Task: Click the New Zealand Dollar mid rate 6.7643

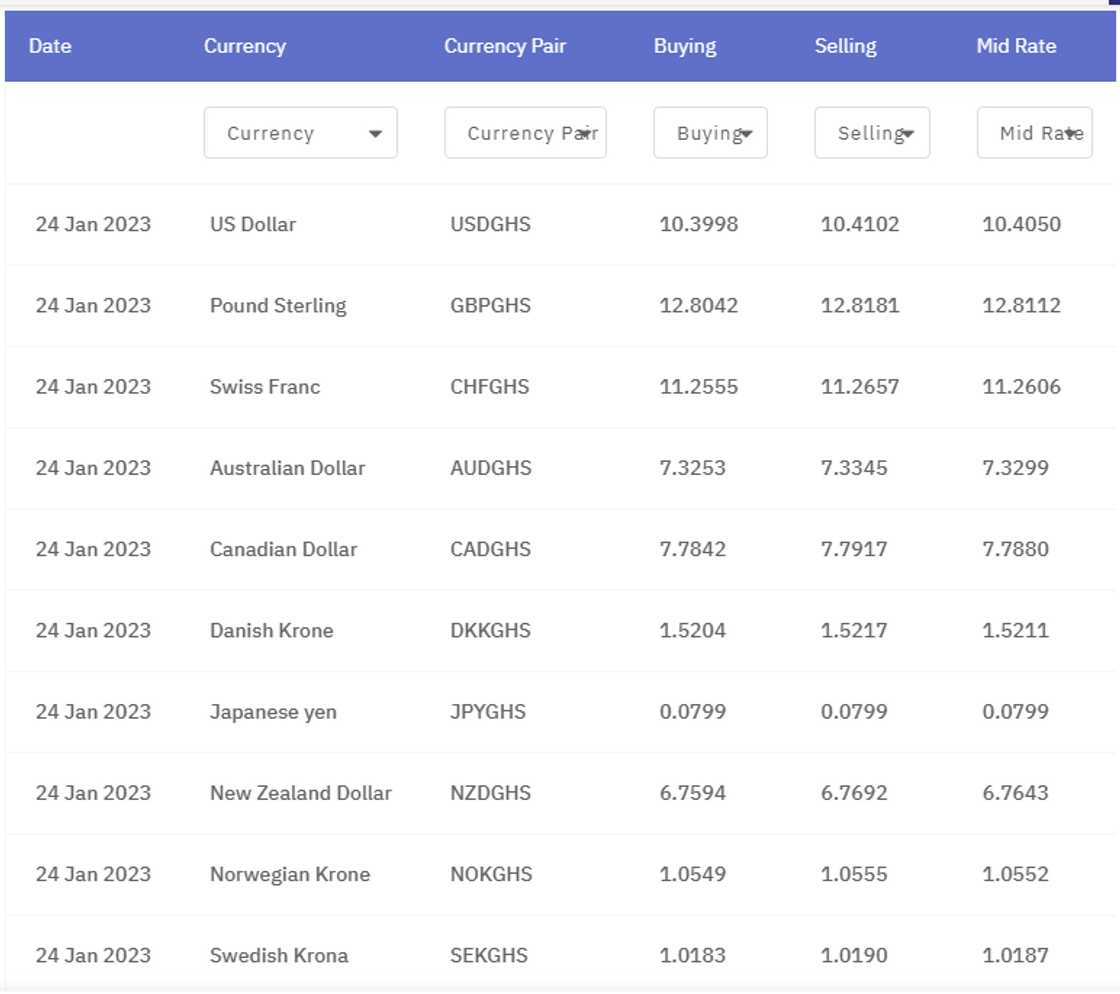Action: [x=1015, y=793]
